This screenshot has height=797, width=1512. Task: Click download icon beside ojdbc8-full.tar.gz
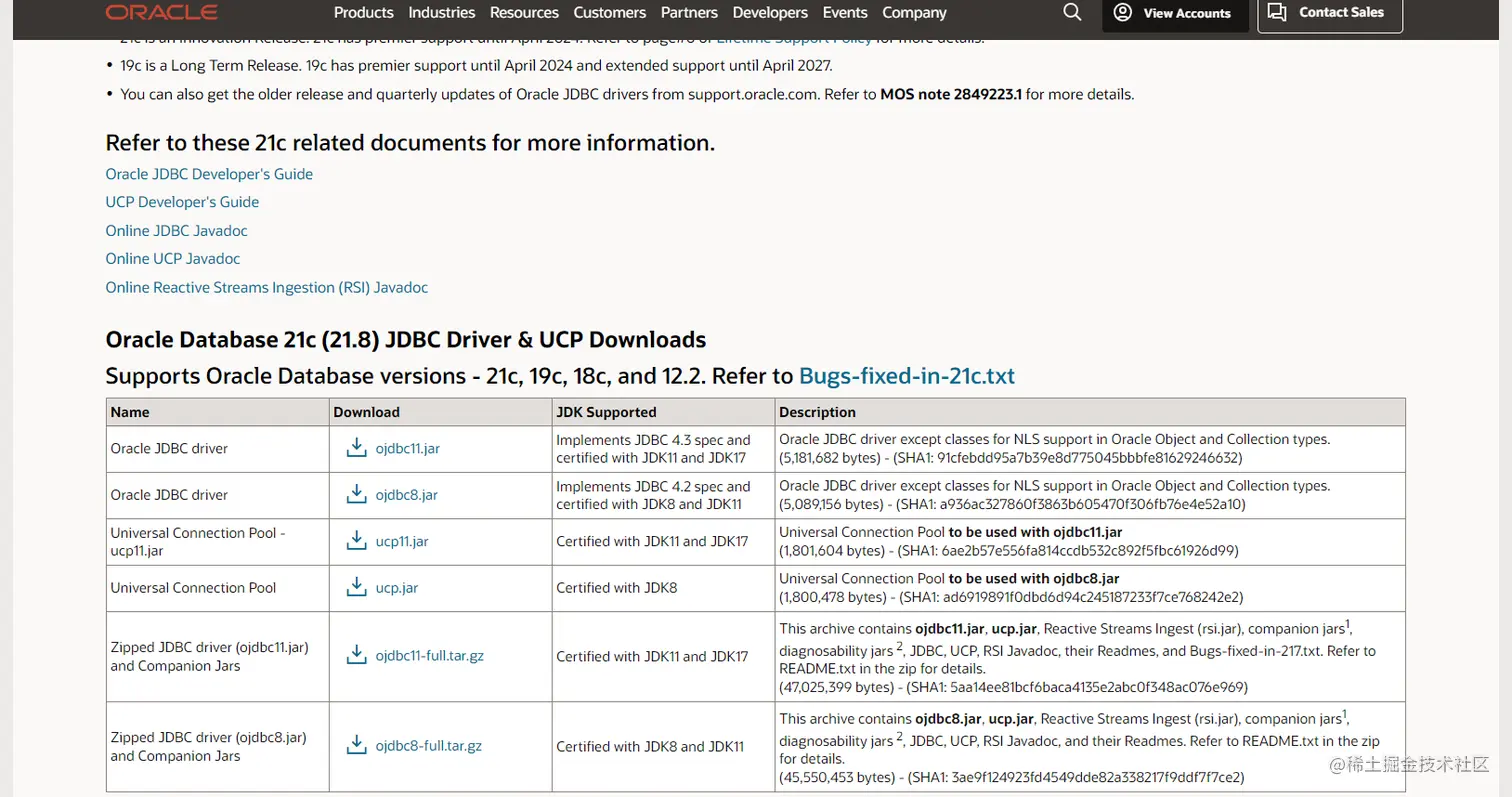(356, 746)
